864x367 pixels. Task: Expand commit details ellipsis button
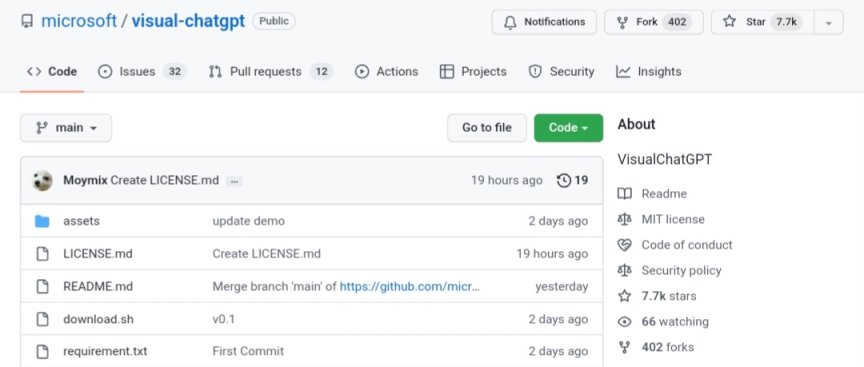[234, 181]
